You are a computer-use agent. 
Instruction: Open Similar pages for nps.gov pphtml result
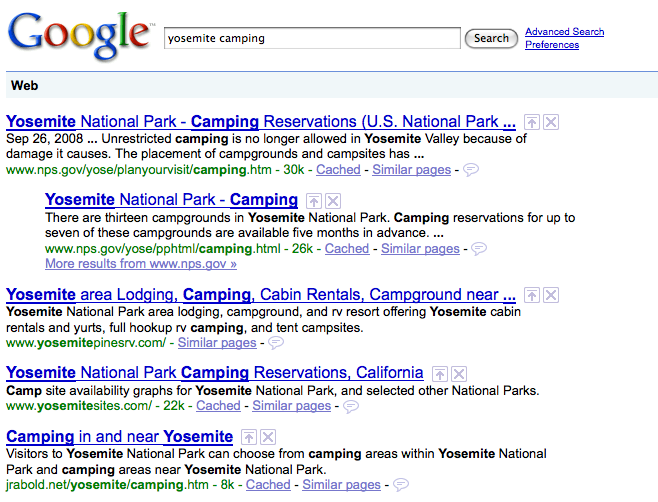click(x=420, y=248)
